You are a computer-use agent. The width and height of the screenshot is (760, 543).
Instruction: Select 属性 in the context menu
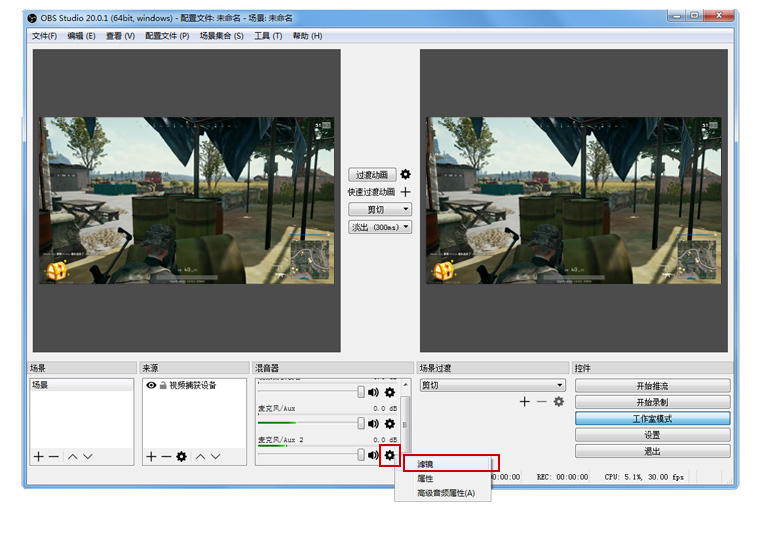pyautogui.click(x=443, y=479)
